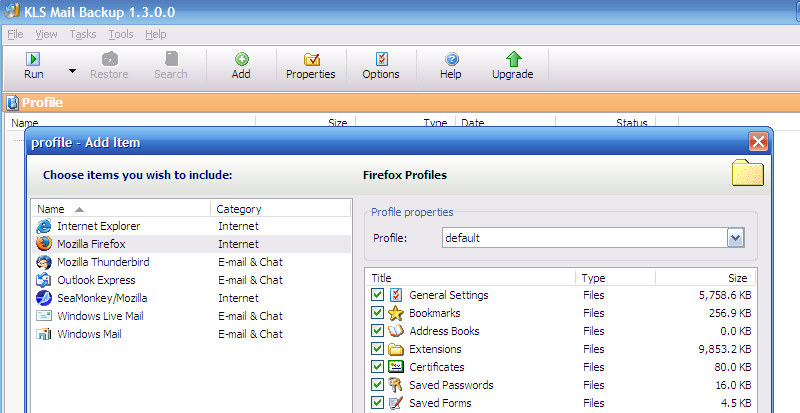Click the KLS Mail Backup title bar icon
Viewport: 800px width, 413px height.
pyautogui.click(x=12, y=11)
